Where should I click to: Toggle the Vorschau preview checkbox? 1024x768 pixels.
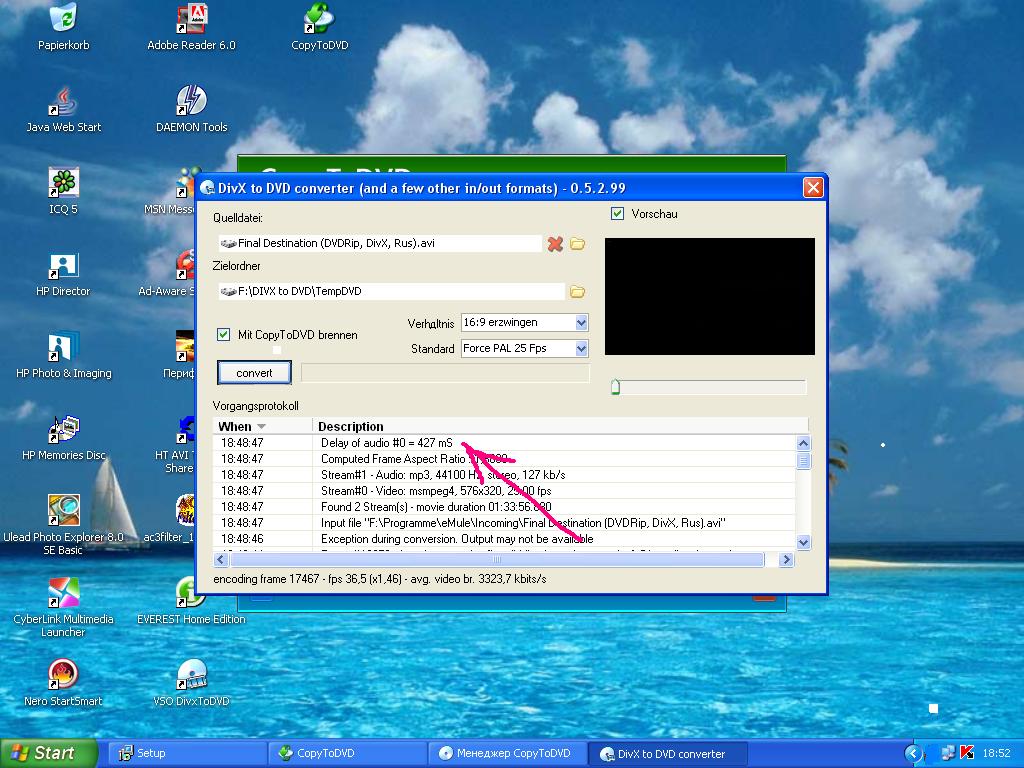point(617,214)
